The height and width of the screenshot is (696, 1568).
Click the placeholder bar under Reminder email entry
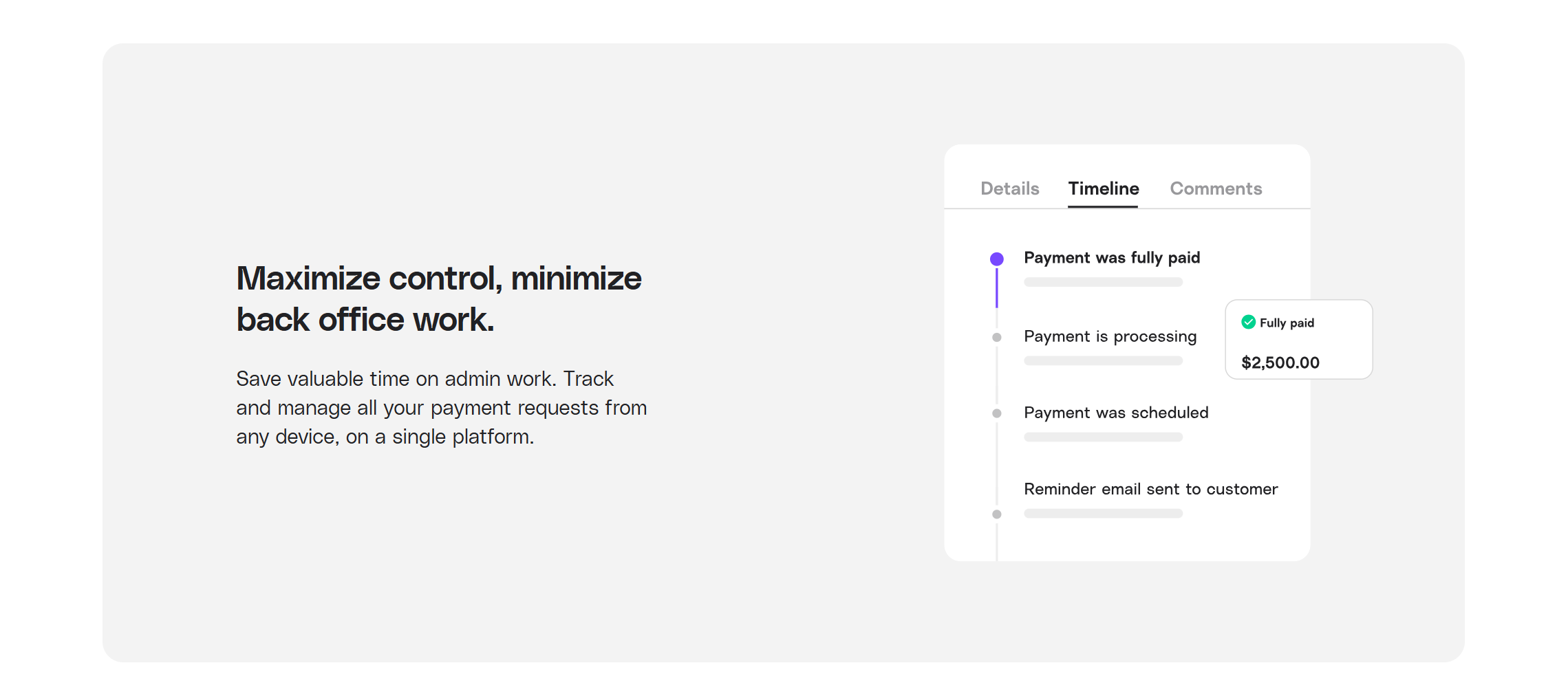(x=1103, y=513)
